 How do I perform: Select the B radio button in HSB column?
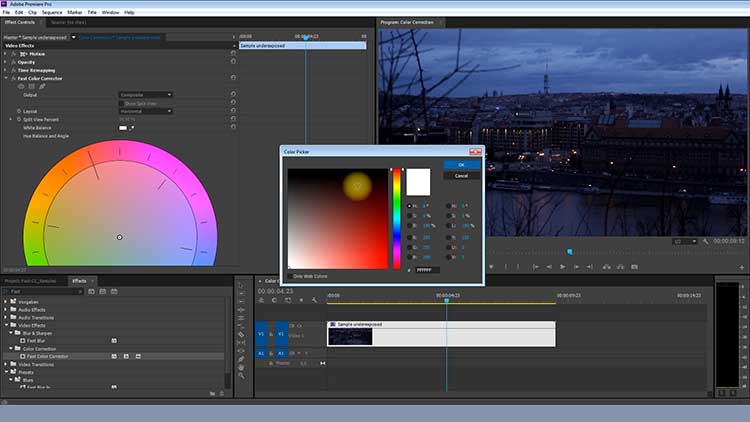point(409,225)
